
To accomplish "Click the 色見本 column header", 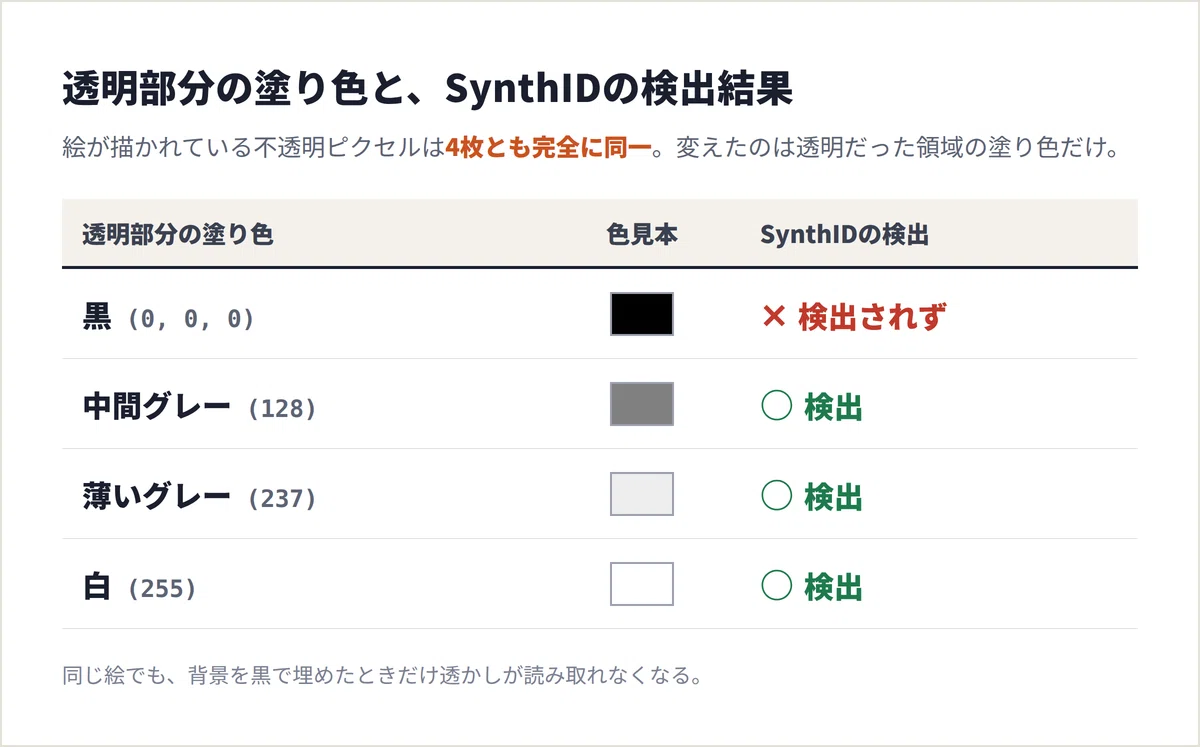I will click(x=642, y=235).
